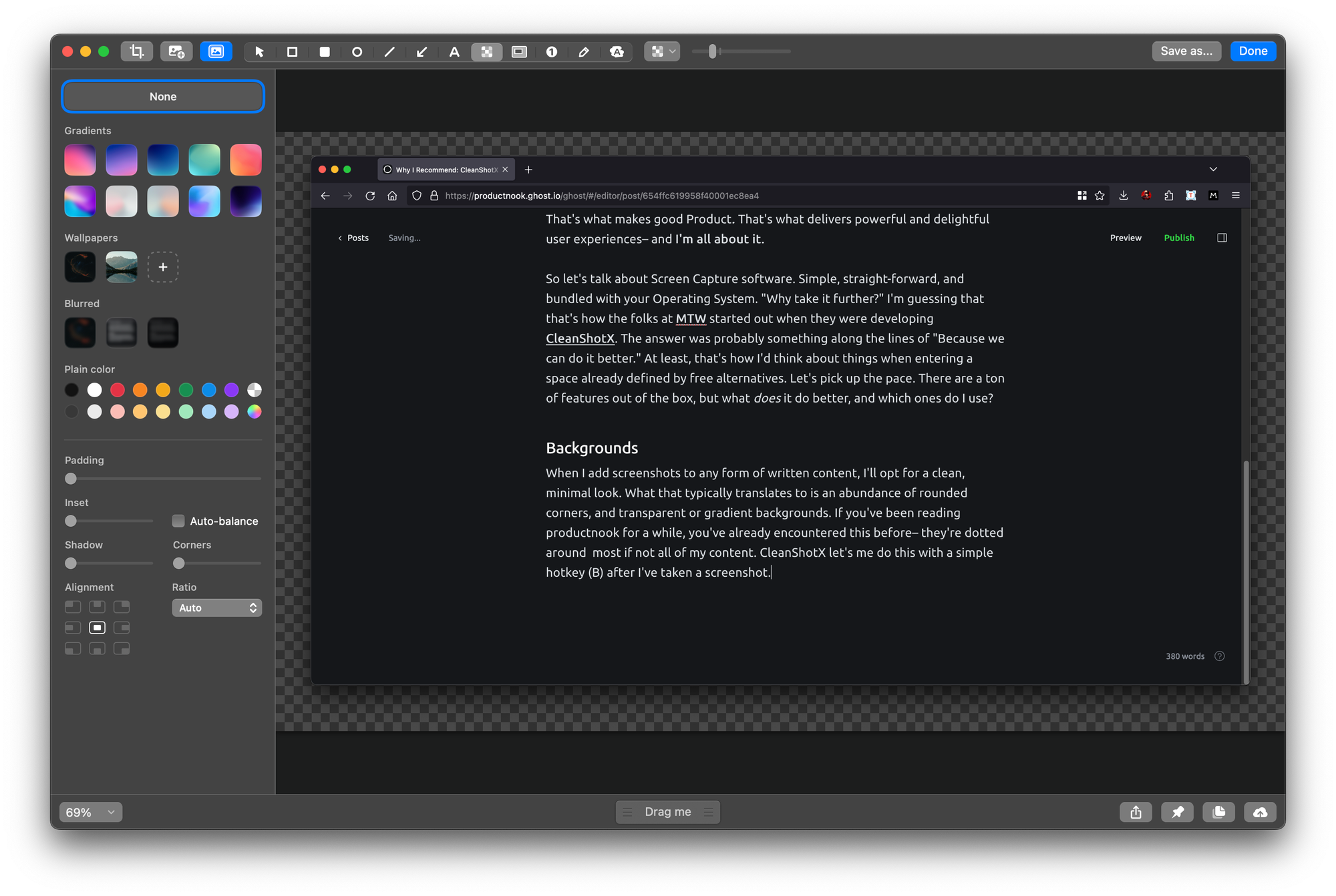The image size is (1336, 896).
Task: Open the Ratio Auto dropdown
Action: pos(217,608)
